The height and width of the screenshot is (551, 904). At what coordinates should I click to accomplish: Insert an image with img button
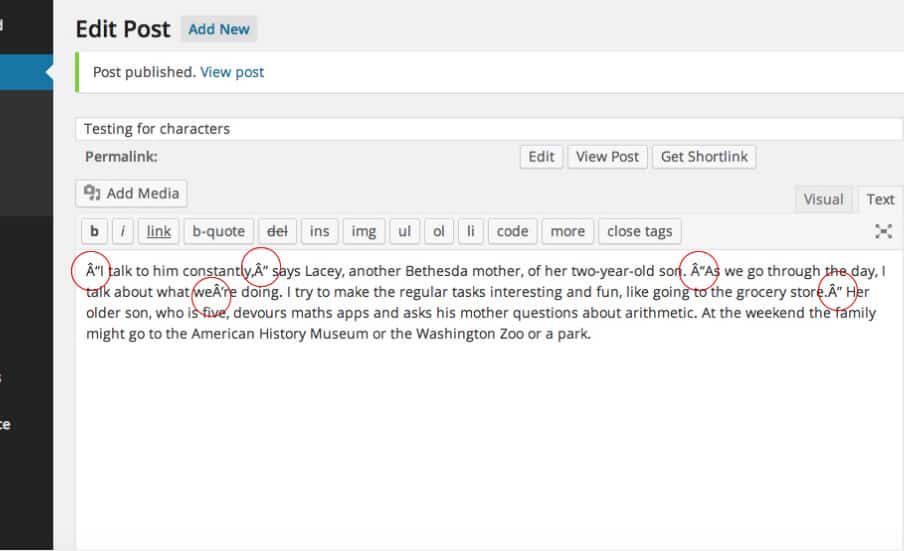[x=364, y=231]
